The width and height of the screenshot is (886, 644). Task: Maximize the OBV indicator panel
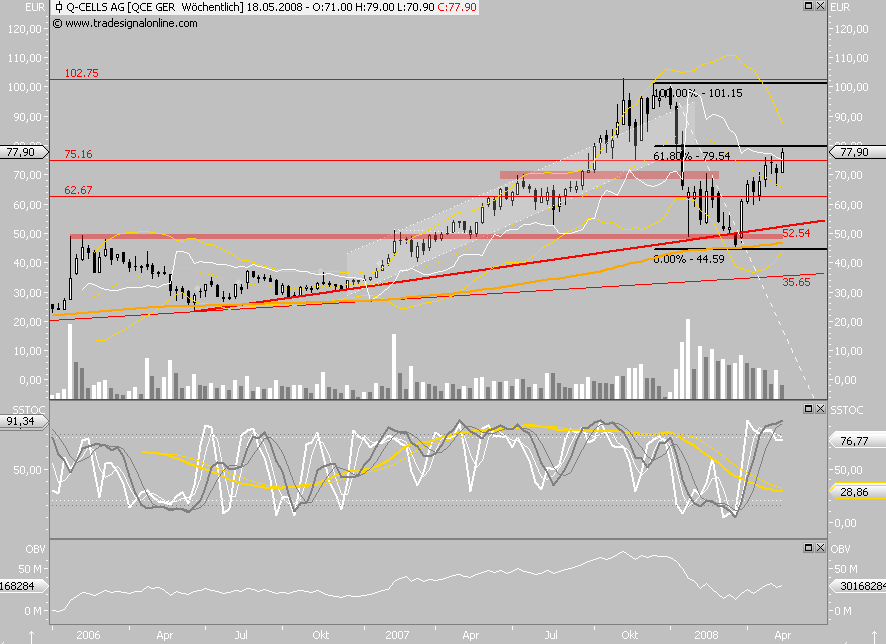[x=809, y=547]
